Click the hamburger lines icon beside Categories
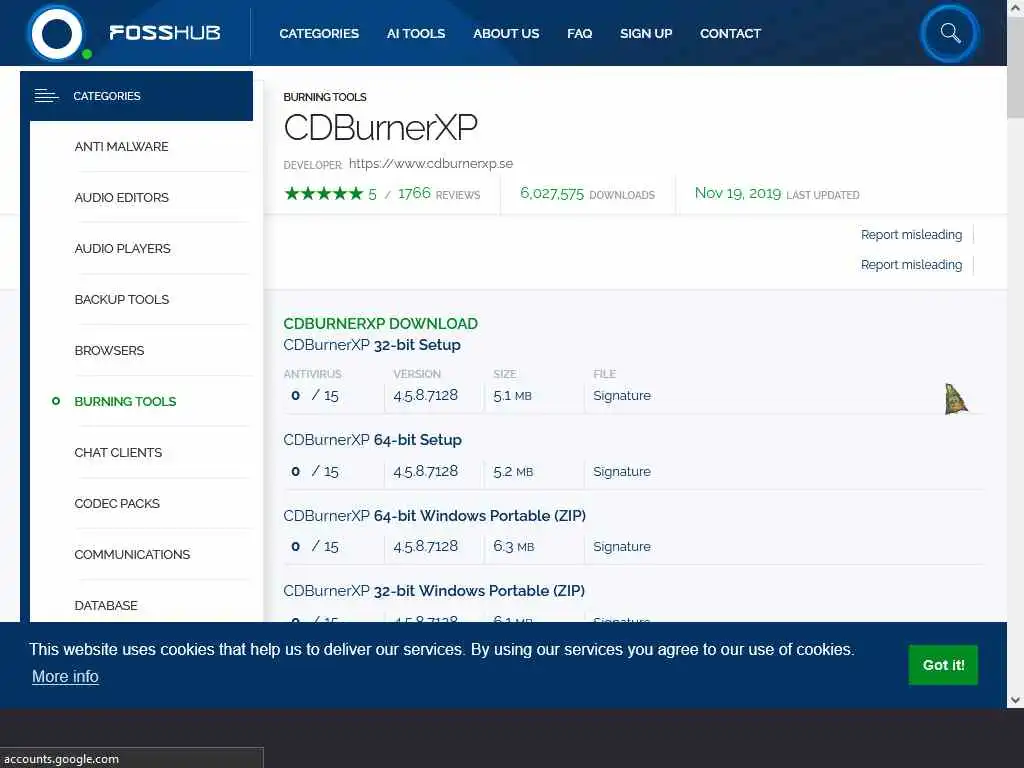The image size is (1024, 768). click(x=46, y=96)
